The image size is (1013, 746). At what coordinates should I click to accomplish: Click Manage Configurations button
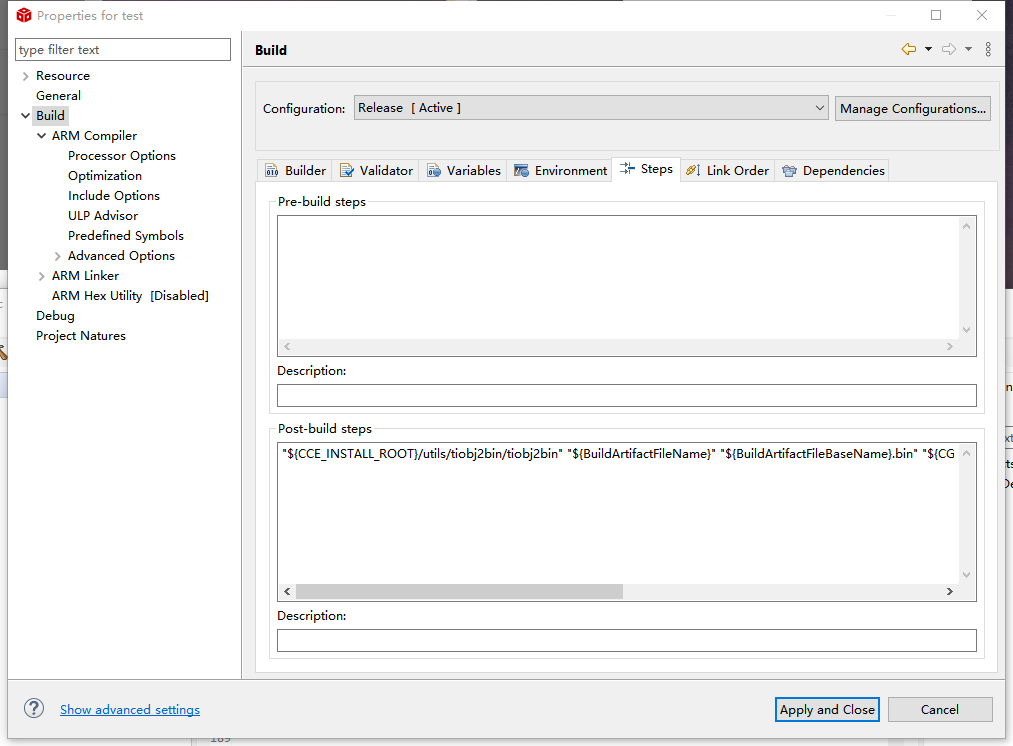[x=913, y=109]
